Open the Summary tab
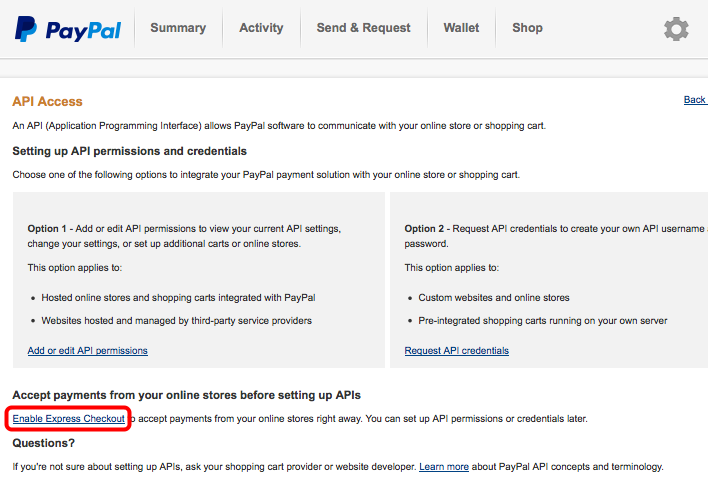This screenshot has height=491, width=708. point(178,28)
